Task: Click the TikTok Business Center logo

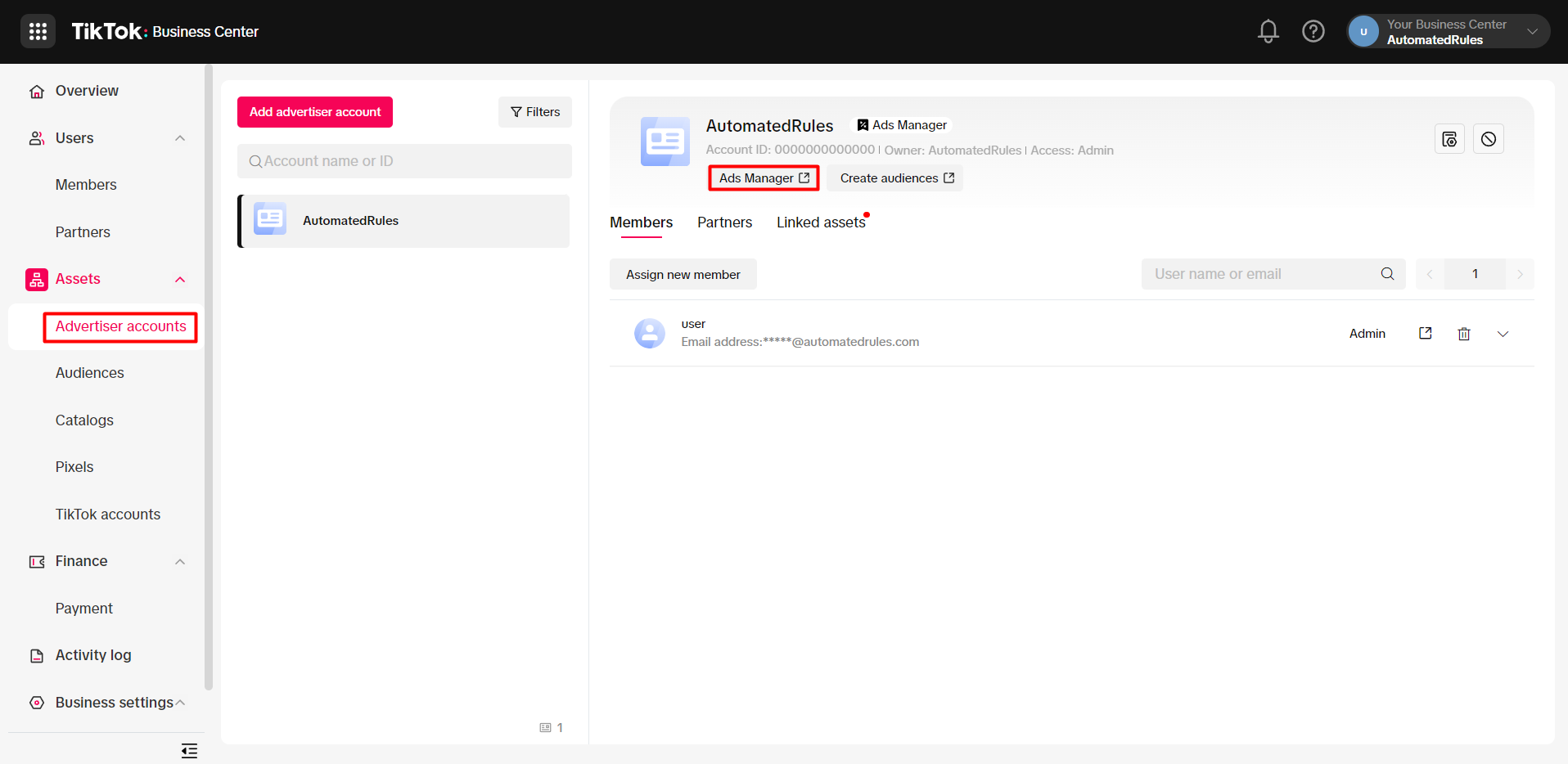Action: coord(164,31)
